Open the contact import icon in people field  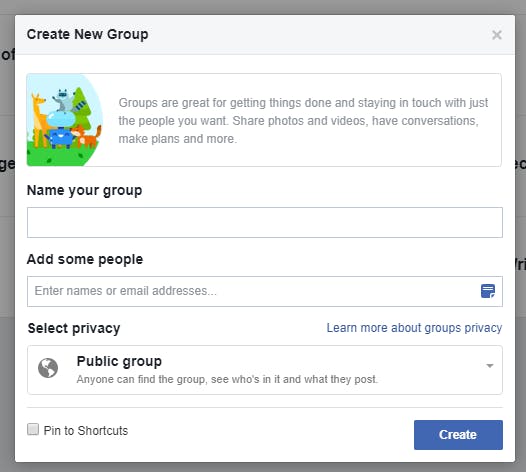click(488, 291)
